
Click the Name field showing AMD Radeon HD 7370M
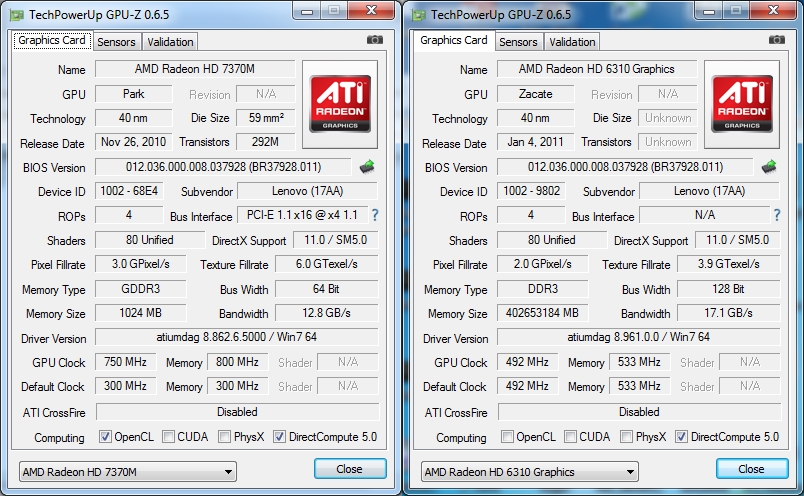(195, 69)
